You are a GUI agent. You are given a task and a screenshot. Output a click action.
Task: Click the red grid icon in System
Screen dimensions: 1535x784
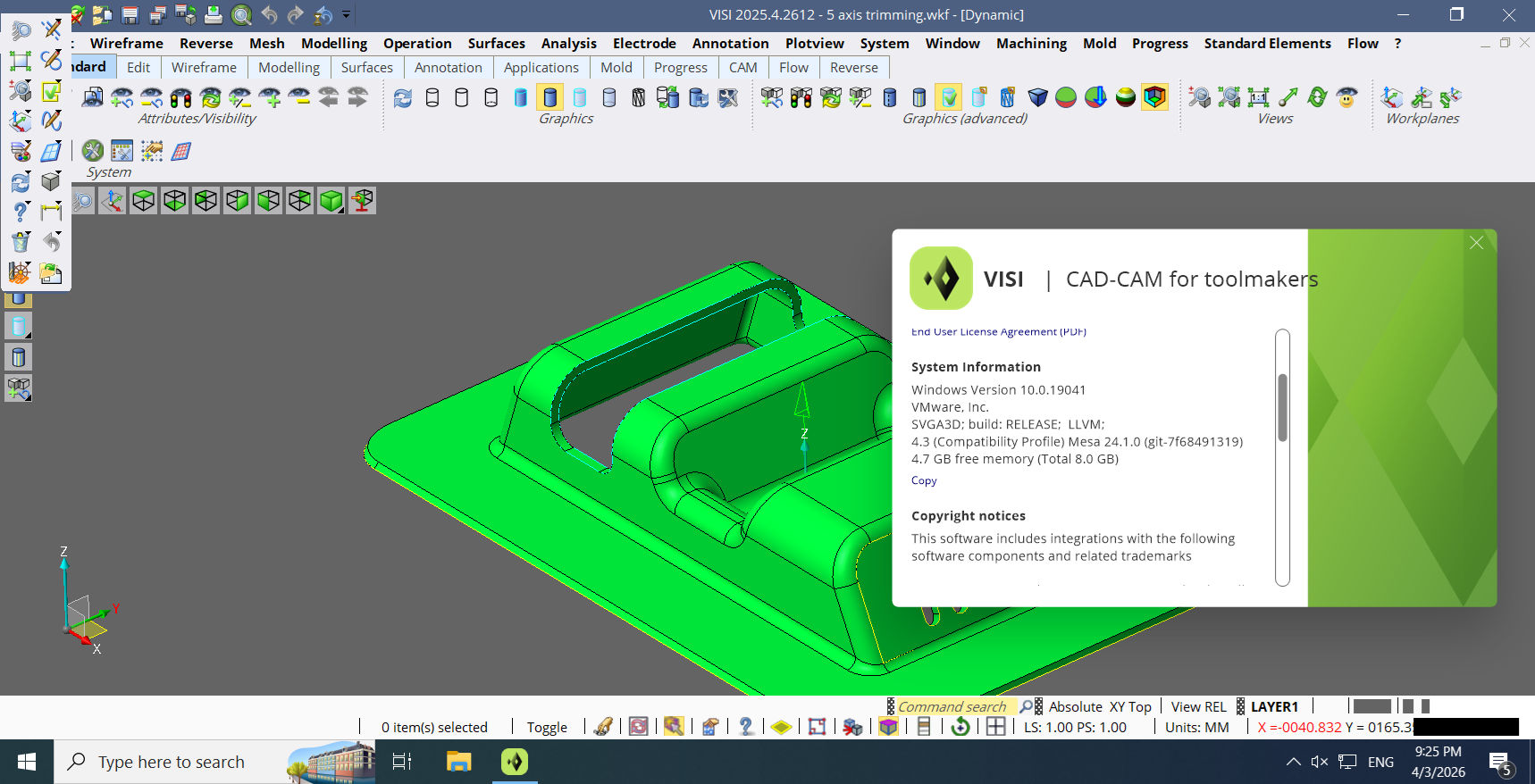point(181,151)
